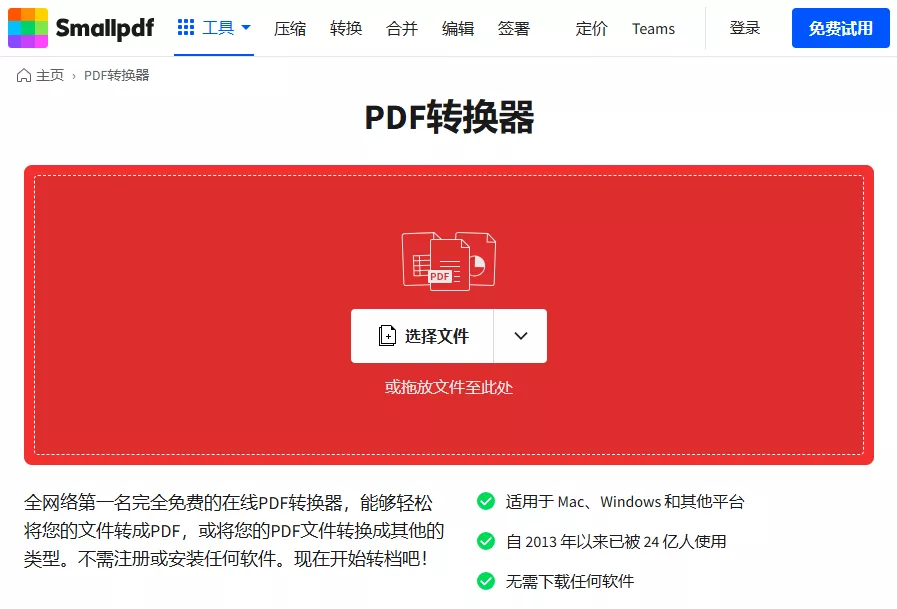
Task: Select the 签署 tool in the navigation
Action: (513, 29)
